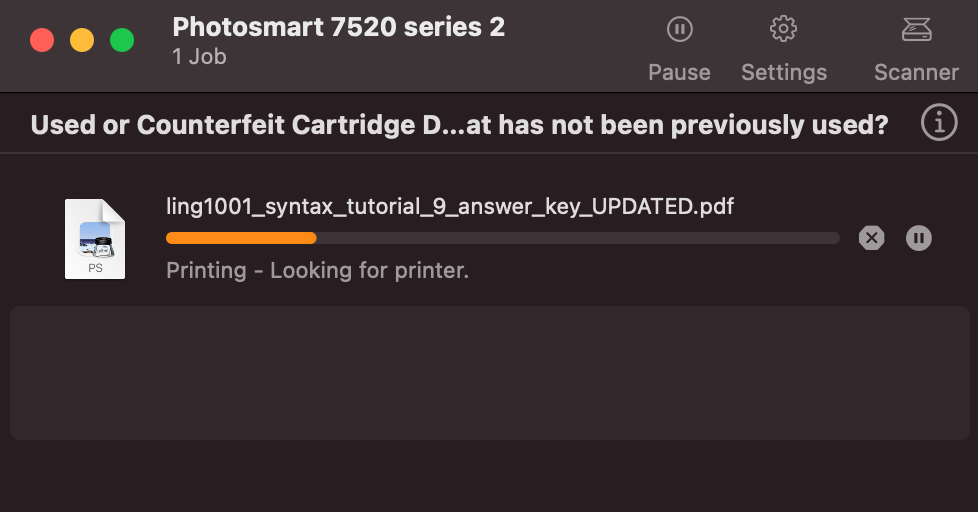
Task: Pause the ling1001 print job
Action: click(x=919, y=238)
